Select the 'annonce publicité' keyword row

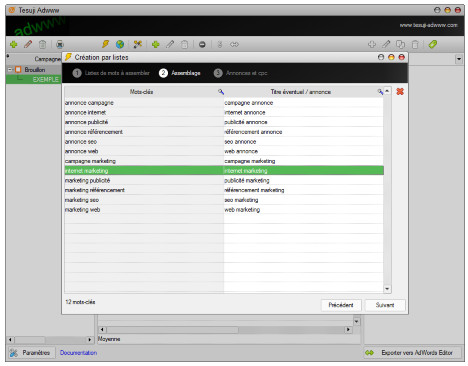(144, 122)
